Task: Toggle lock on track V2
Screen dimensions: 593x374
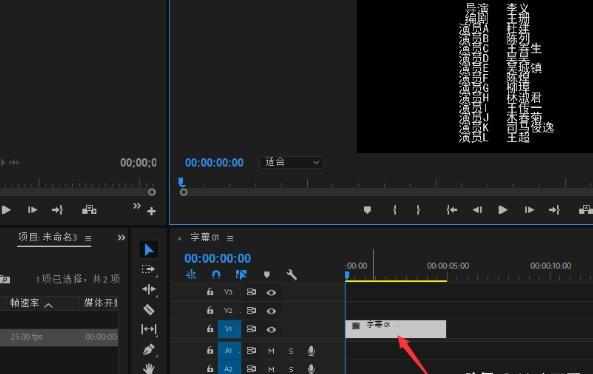Action: point(210,310)
